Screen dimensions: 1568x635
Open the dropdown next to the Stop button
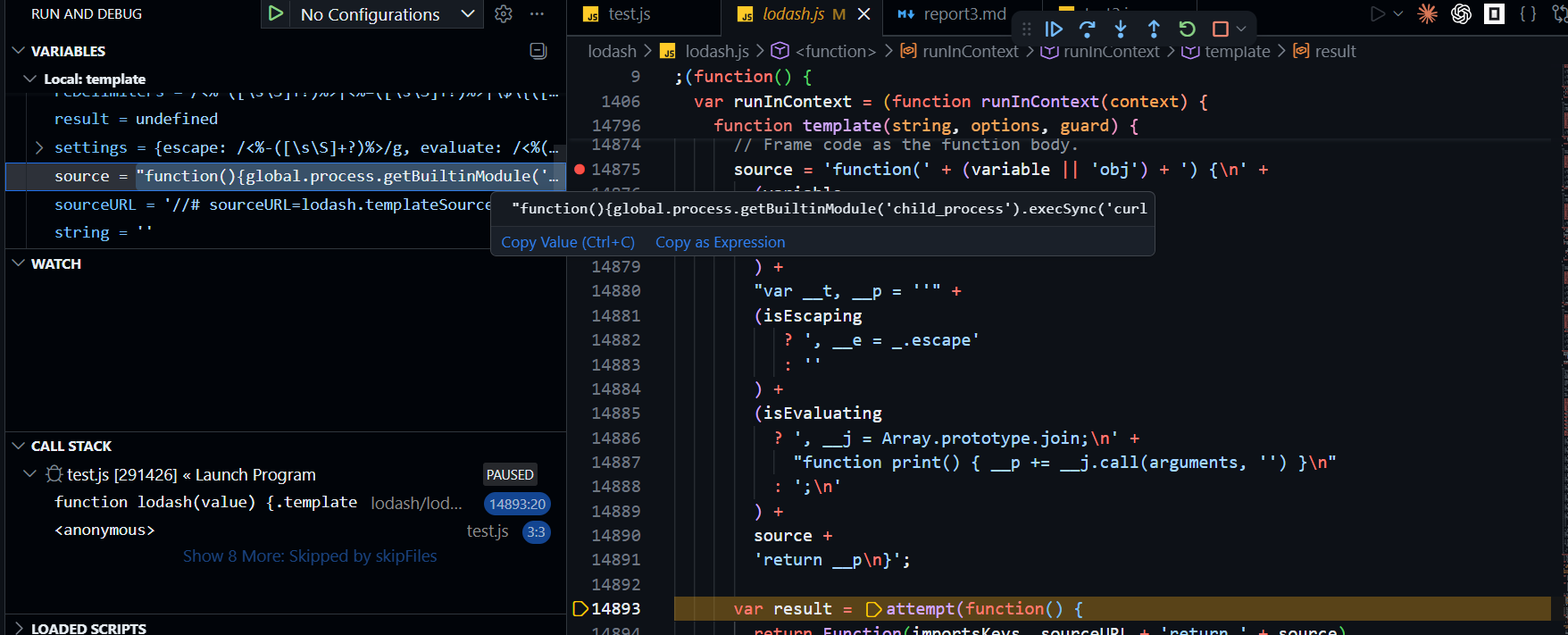tap(1241, 29)
